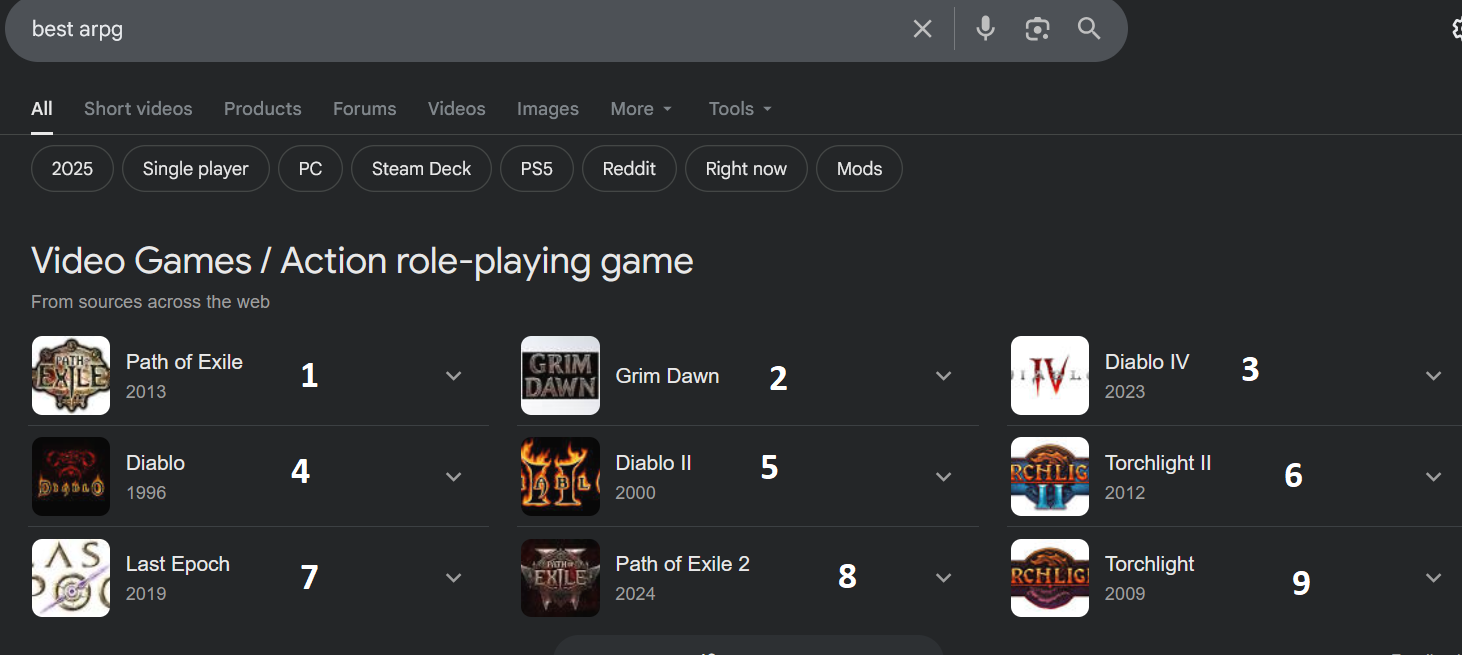Switch to Images tab
Image resolution: width=1462 pixels, height=655 pixels.
pyautogui.click(x=548, y=109)
